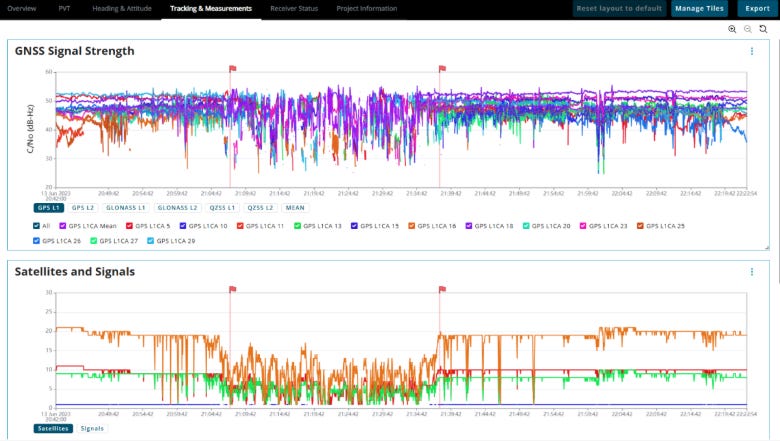The image size is (780, 441).
Task: Click the zoom out magnifier icon
Action: coord(748,29)
